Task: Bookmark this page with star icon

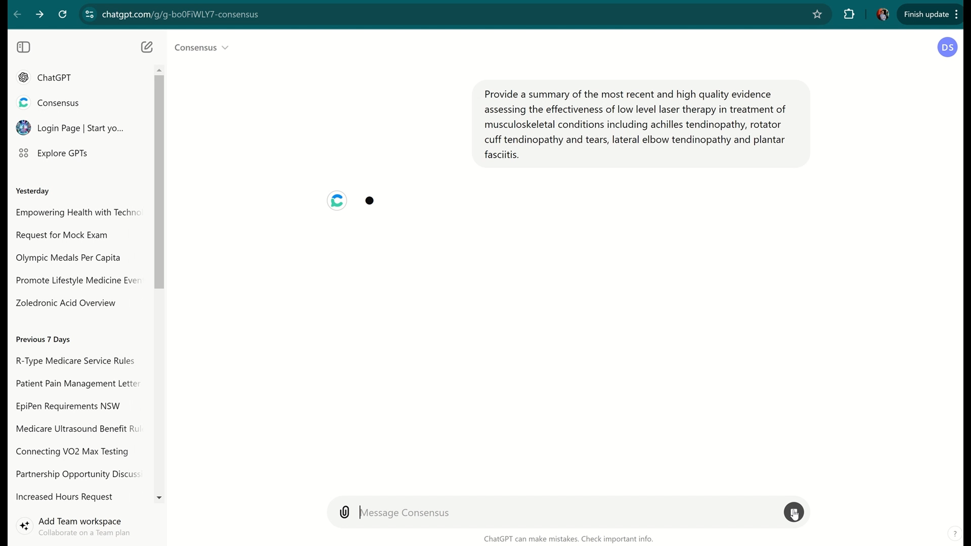Action: (817, 14)
